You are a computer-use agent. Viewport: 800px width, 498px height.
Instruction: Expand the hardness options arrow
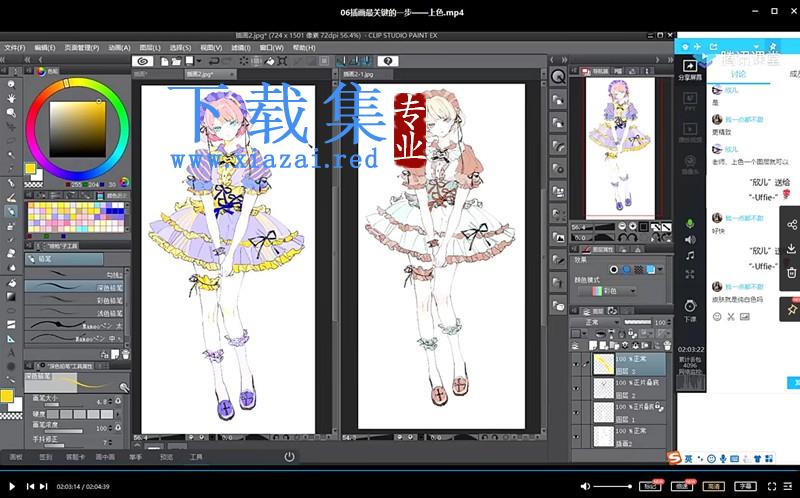[x=119, y=414]
